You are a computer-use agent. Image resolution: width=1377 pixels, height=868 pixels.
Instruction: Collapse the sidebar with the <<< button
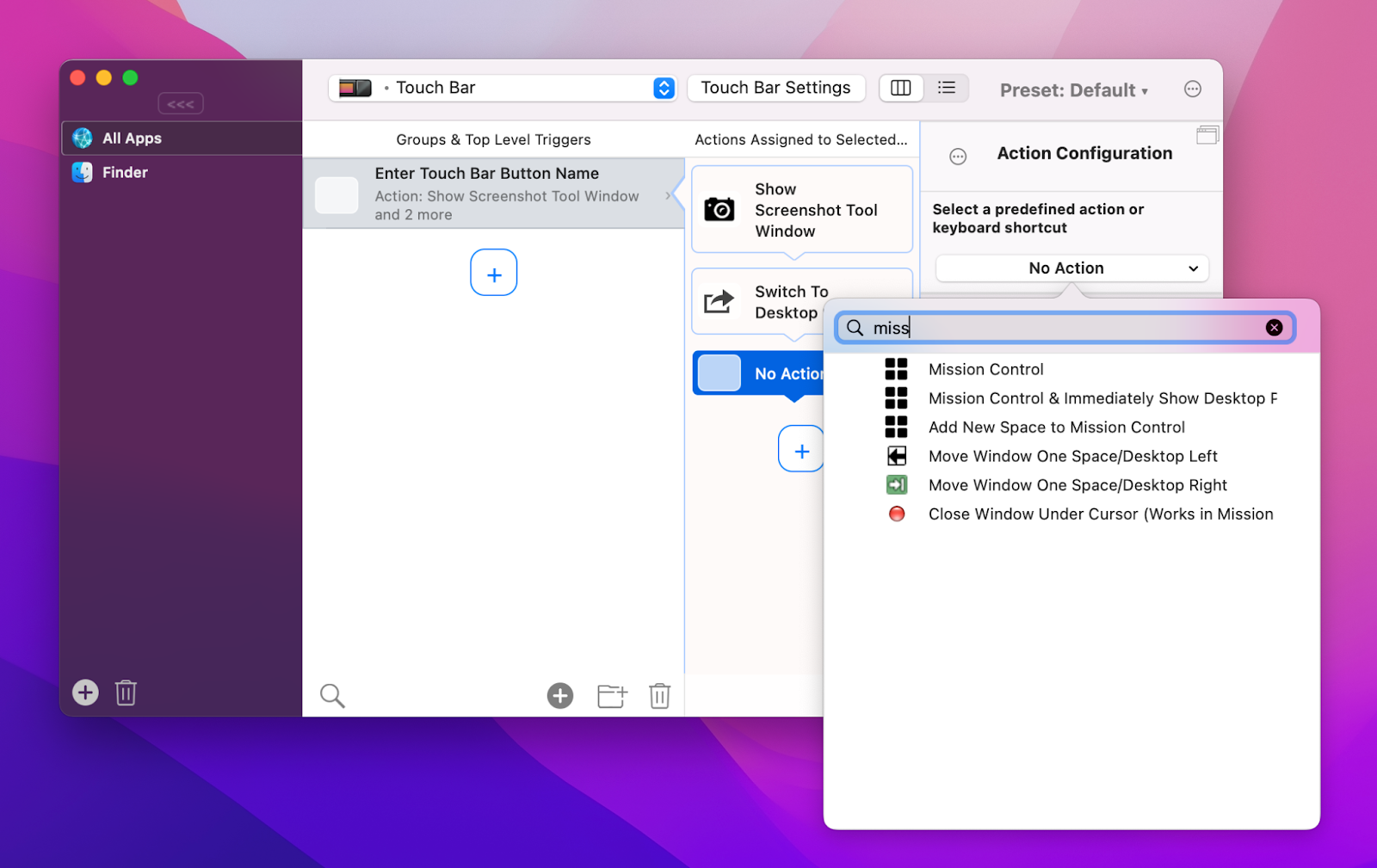(x=181, y=104)
